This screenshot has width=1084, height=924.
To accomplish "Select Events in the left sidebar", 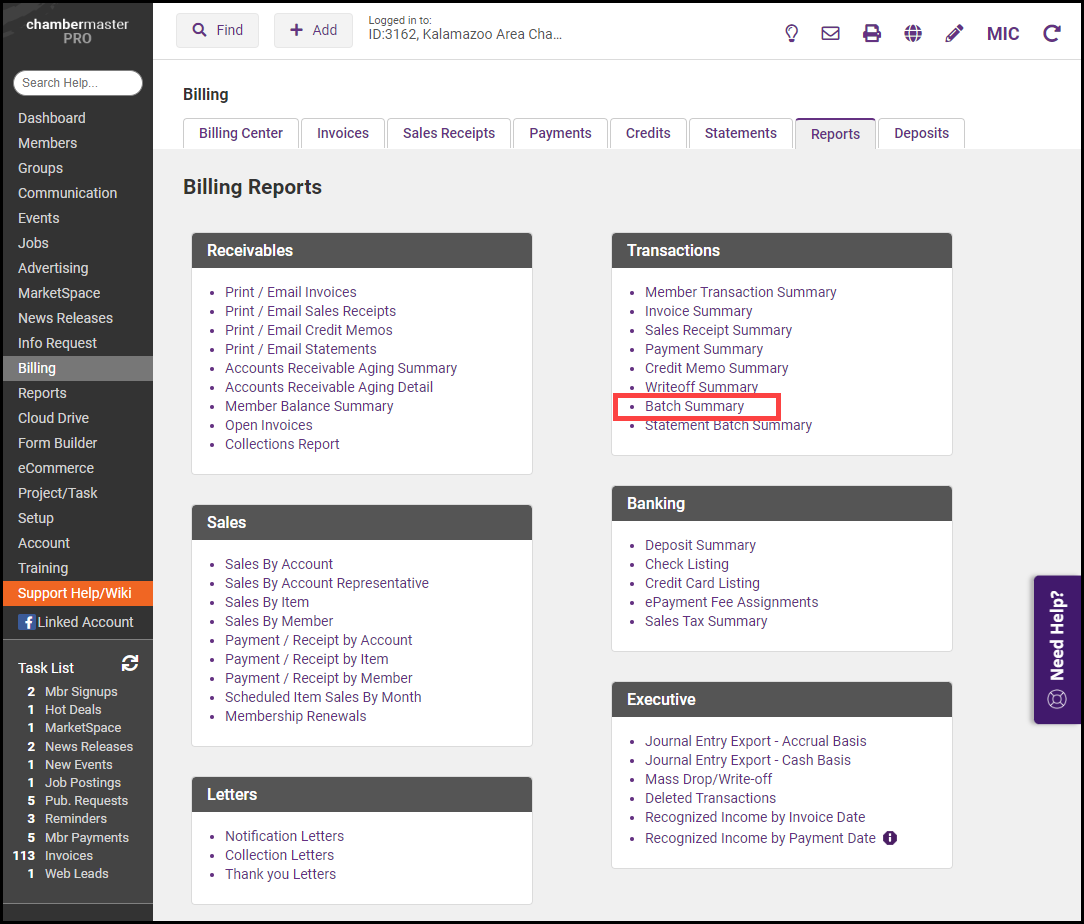I will pos(39,218).
